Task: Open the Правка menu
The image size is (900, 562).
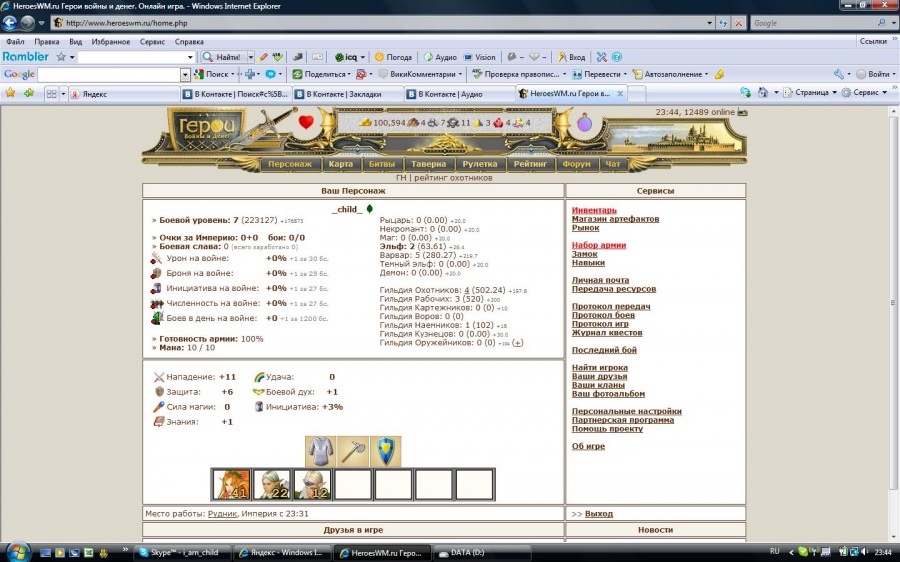Action: coord(46,41)
